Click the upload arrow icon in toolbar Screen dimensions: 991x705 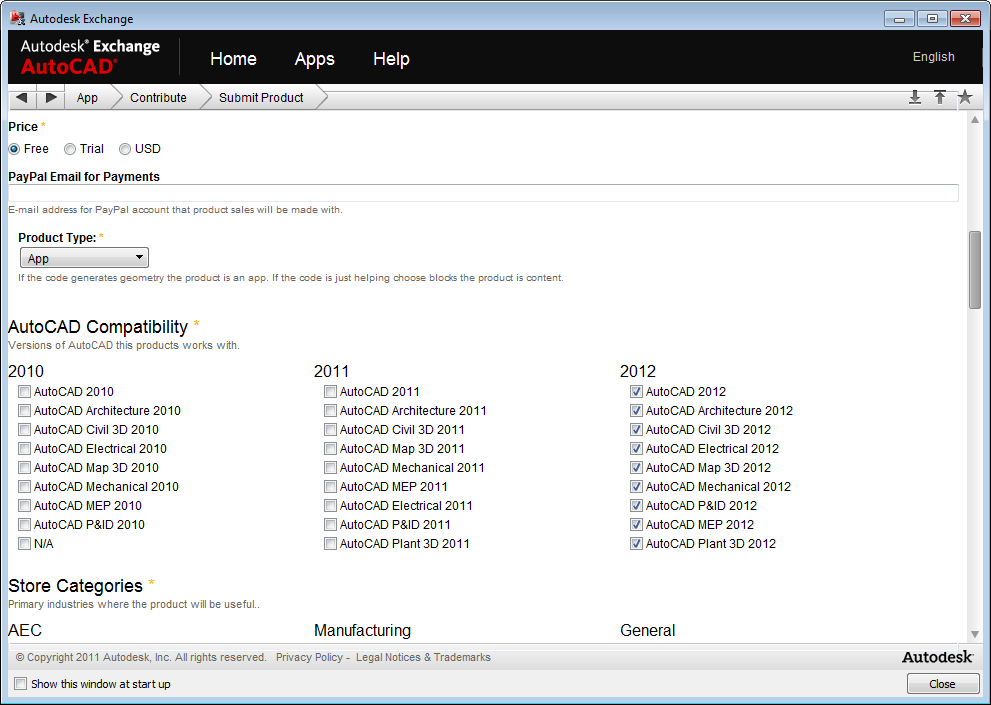click(x=940, y=97)
